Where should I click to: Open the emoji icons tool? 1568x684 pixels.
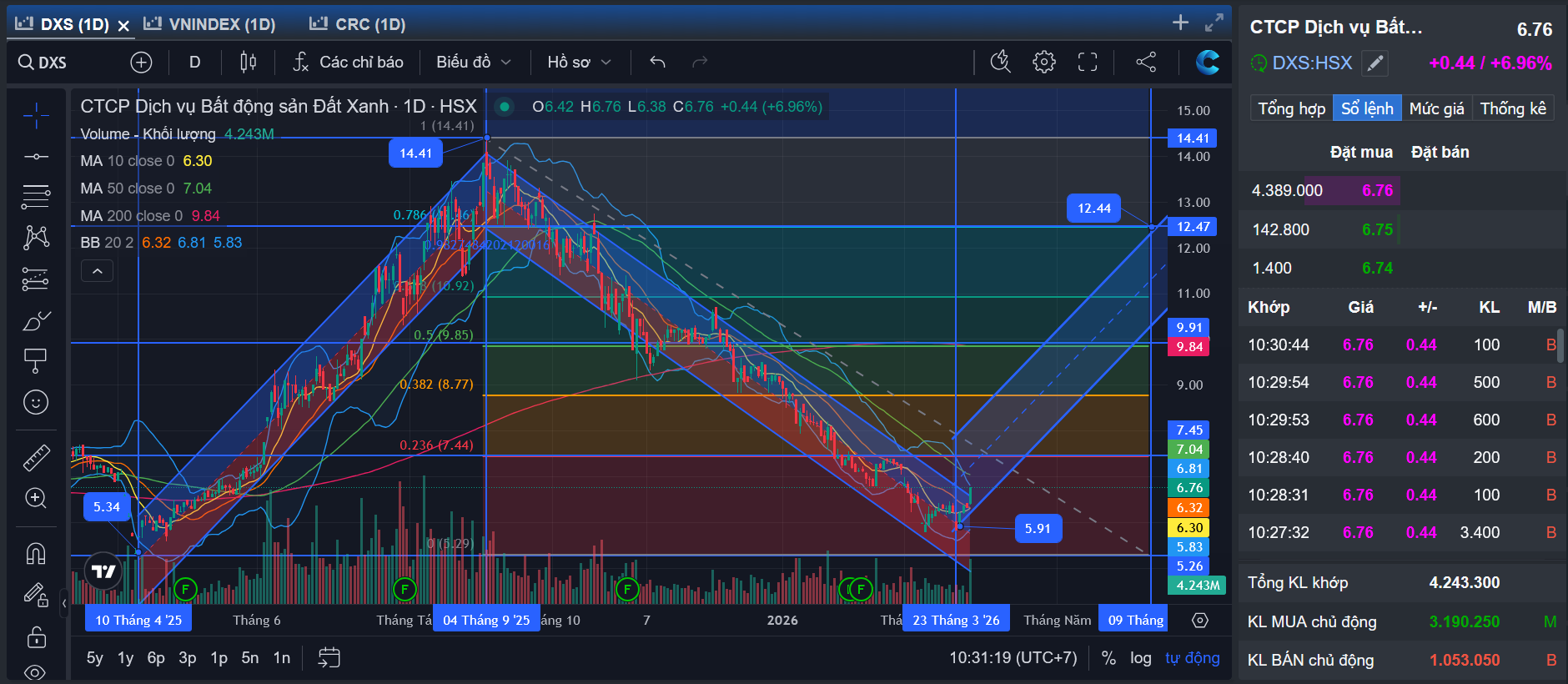(x=36, y=402)
